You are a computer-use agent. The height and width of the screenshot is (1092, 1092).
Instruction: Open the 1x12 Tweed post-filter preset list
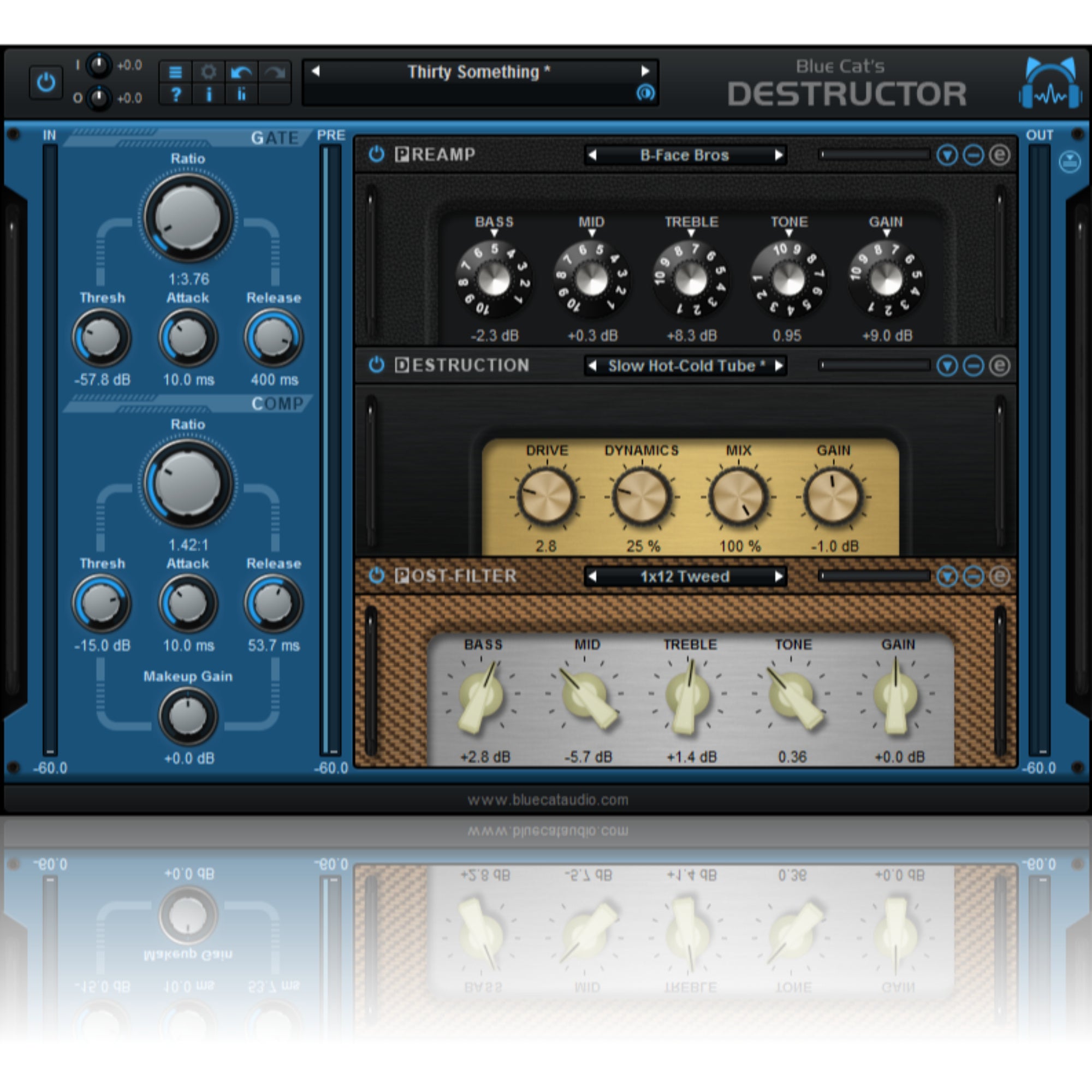click(685, 577)
